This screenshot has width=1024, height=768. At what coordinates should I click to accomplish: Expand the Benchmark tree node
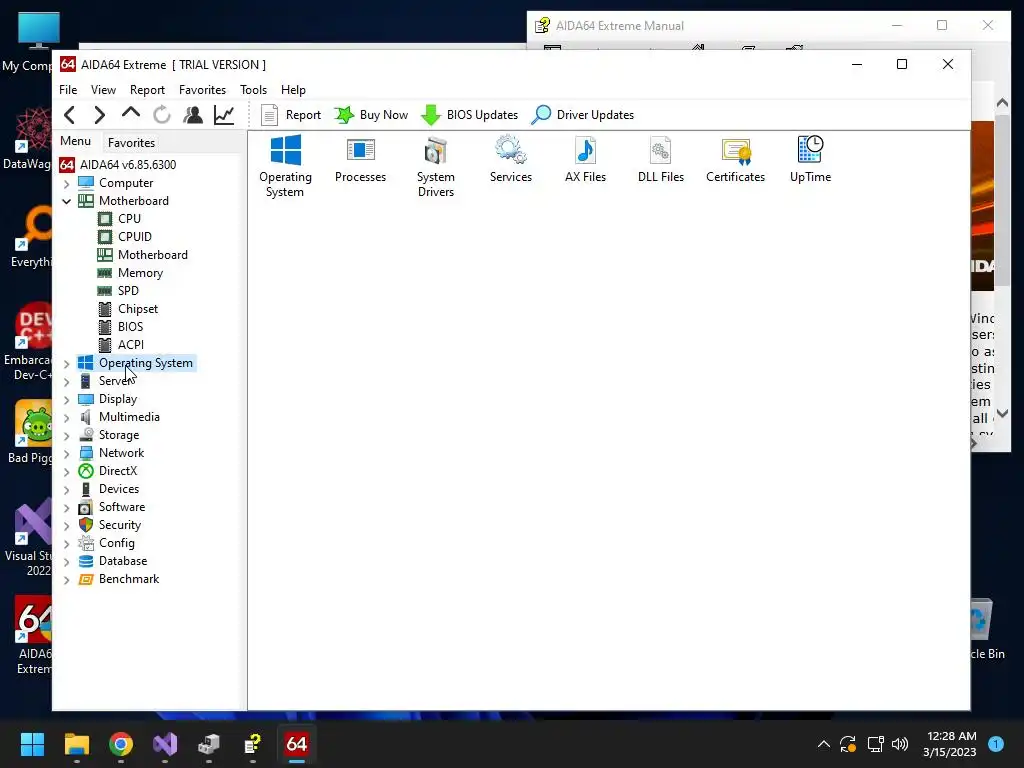pos(67,580)
